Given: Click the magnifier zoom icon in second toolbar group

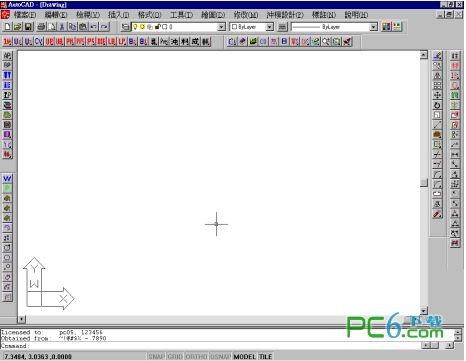Looking at the screenshot, I should coord(326,42).
